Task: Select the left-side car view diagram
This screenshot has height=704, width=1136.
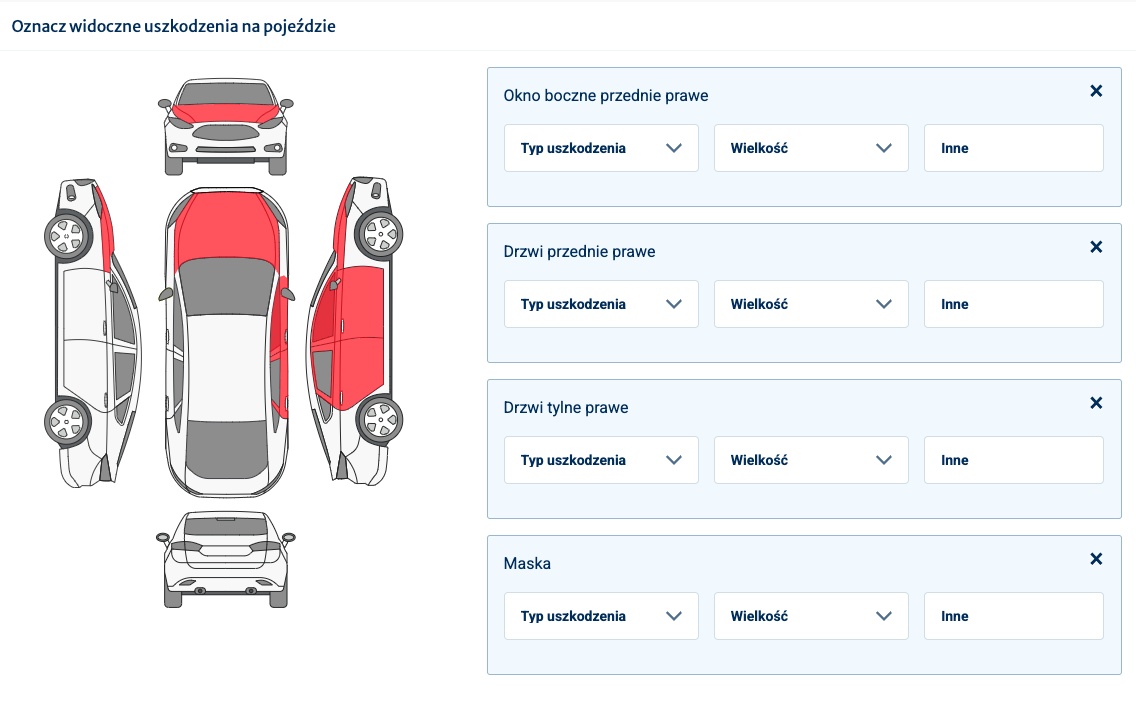Action: [92, 332]
